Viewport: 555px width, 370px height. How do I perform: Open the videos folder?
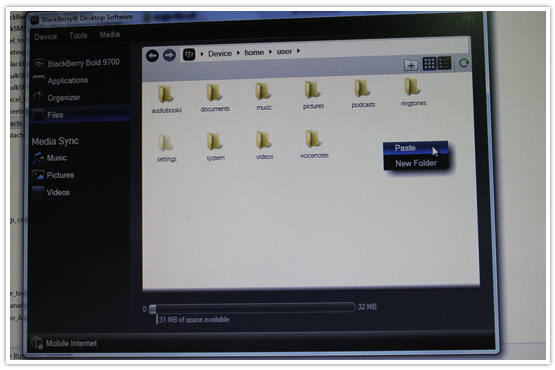point(264,146)
